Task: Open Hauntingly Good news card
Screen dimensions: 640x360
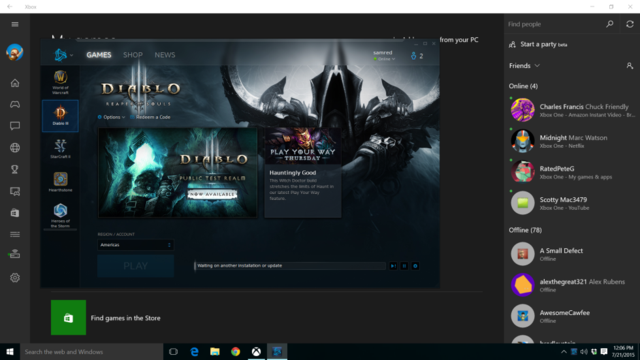Action: tap(302, 173)
